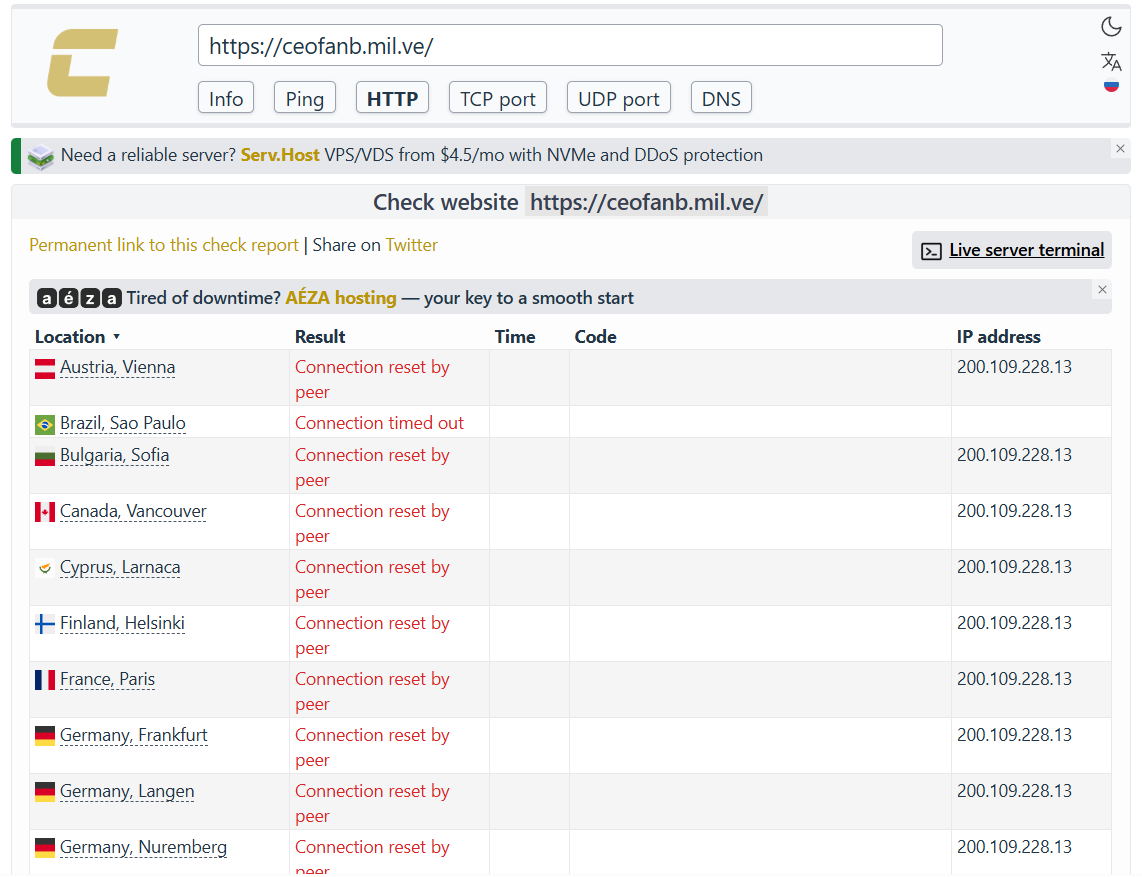Viewport: 1142px width, 877px height.
Task: Click the AÉZA logo icon
Action: pos(79,298)
